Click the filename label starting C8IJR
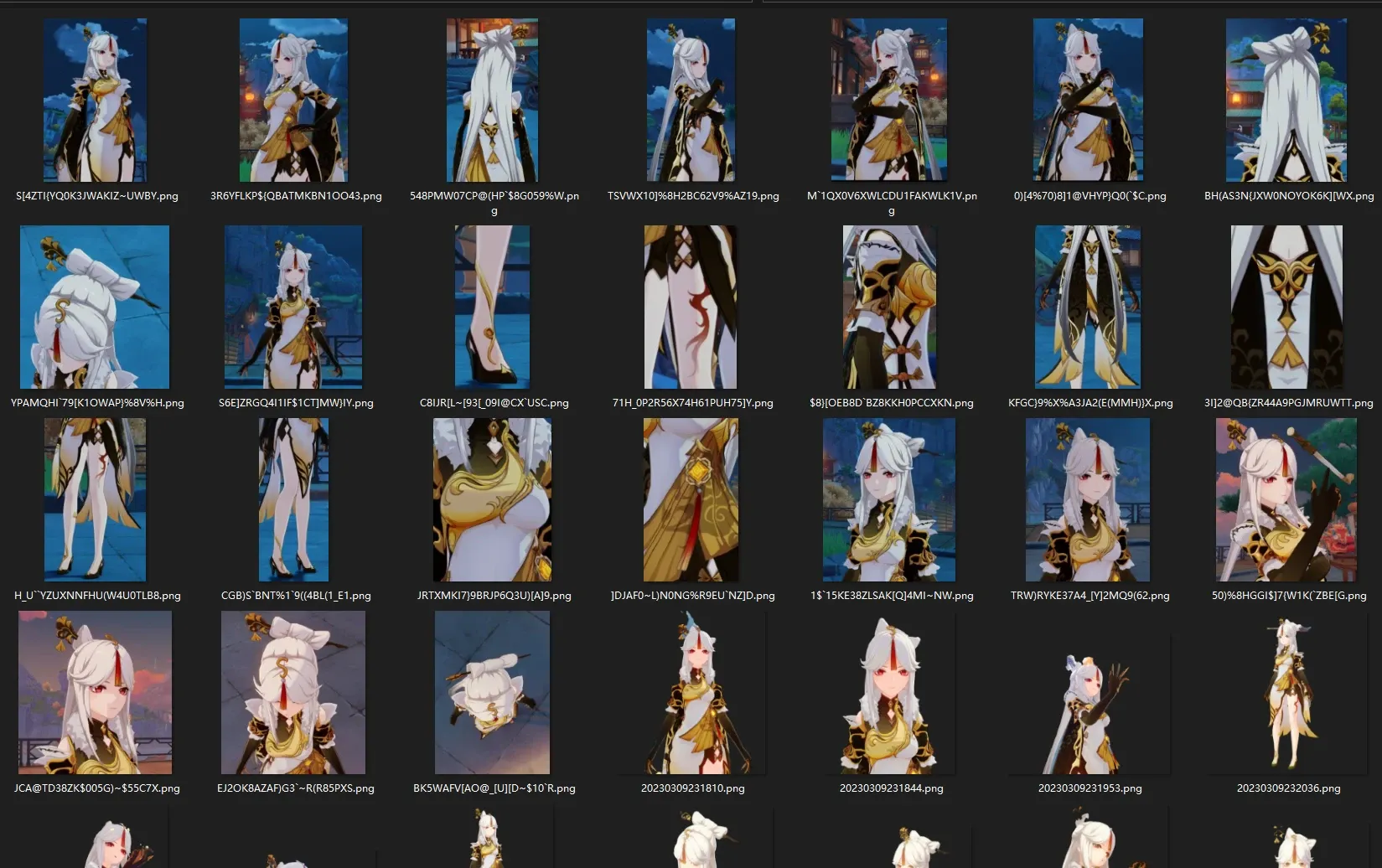The width and height of the screenshot is (1382, 868). (494, 403)
